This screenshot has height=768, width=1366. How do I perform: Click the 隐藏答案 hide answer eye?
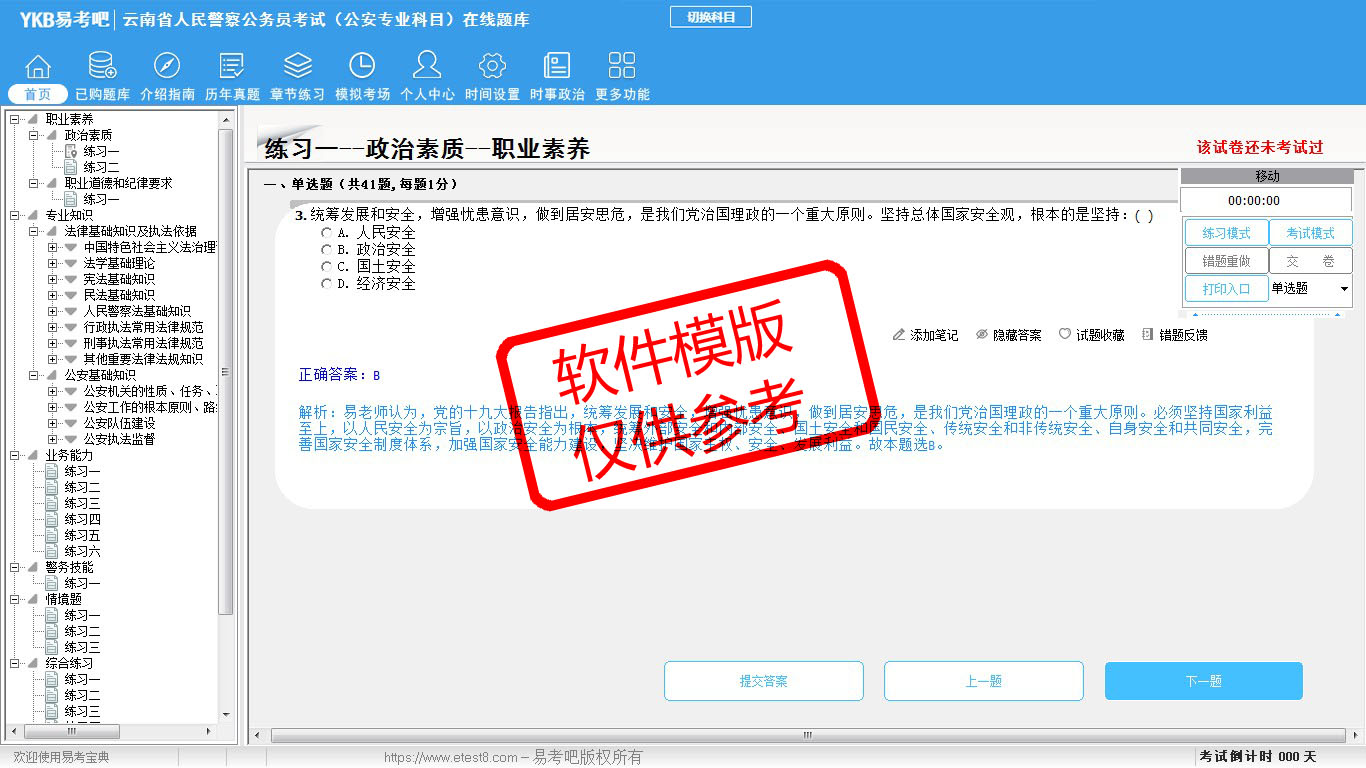[982, 335]
